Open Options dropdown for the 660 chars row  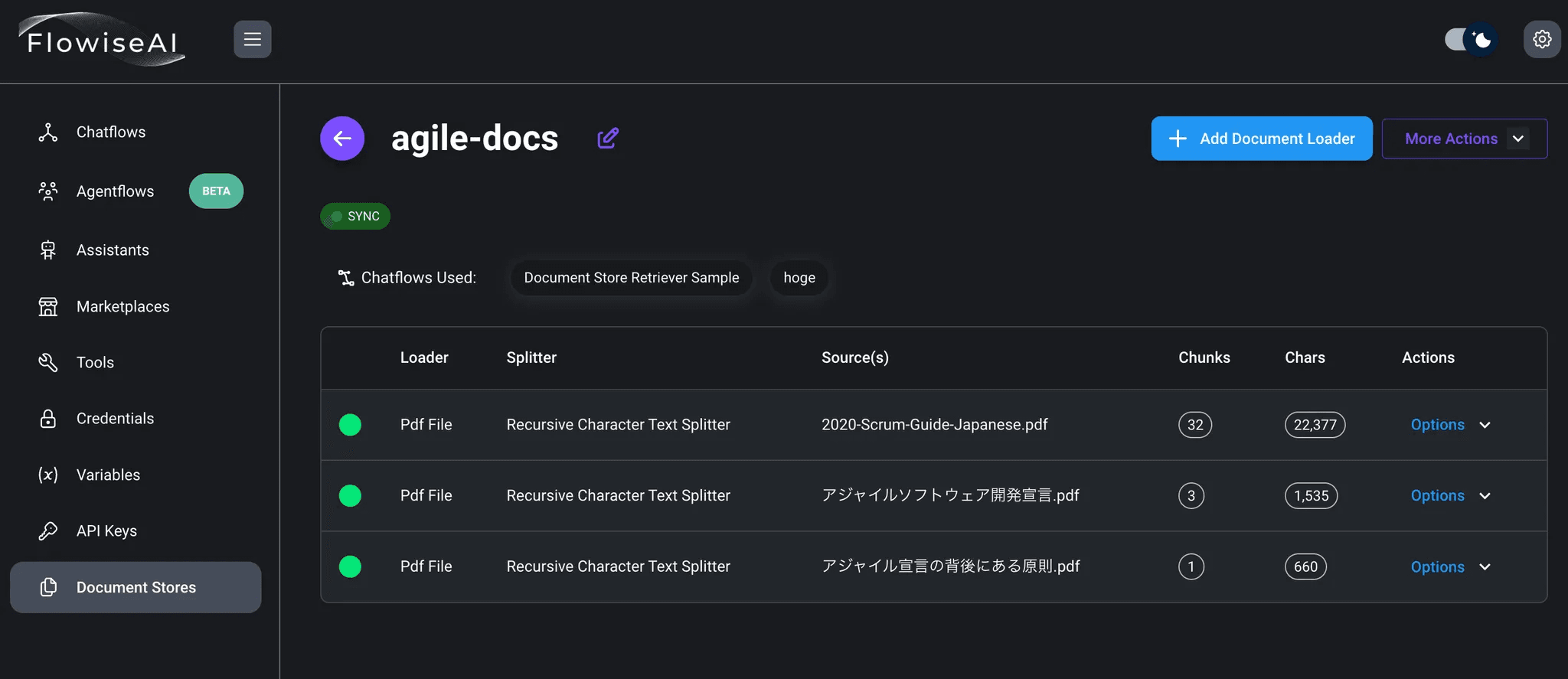[x=1449, y=567]
